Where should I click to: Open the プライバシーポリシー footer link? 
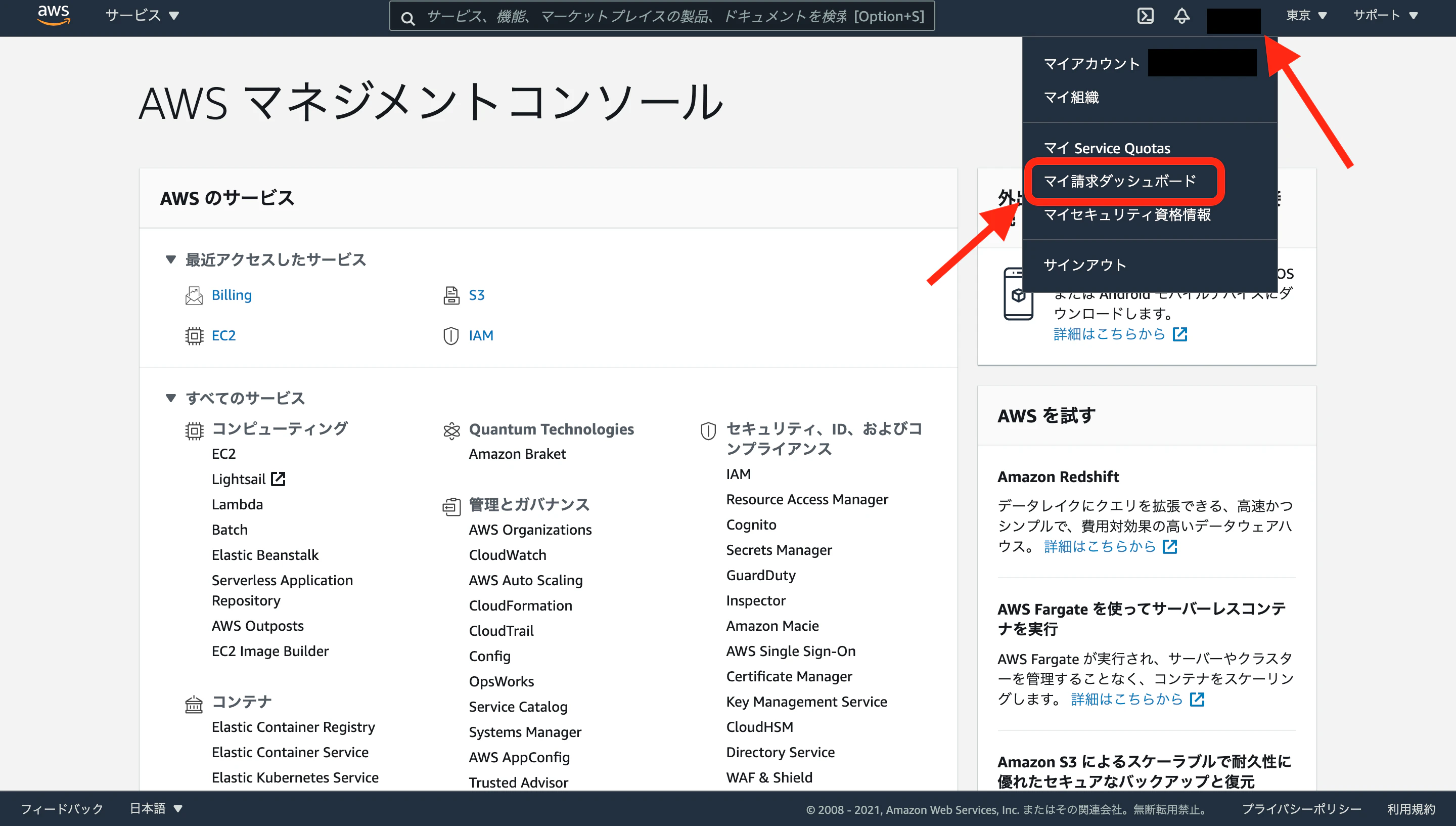pyautogui.click(x=1301, y=809)
